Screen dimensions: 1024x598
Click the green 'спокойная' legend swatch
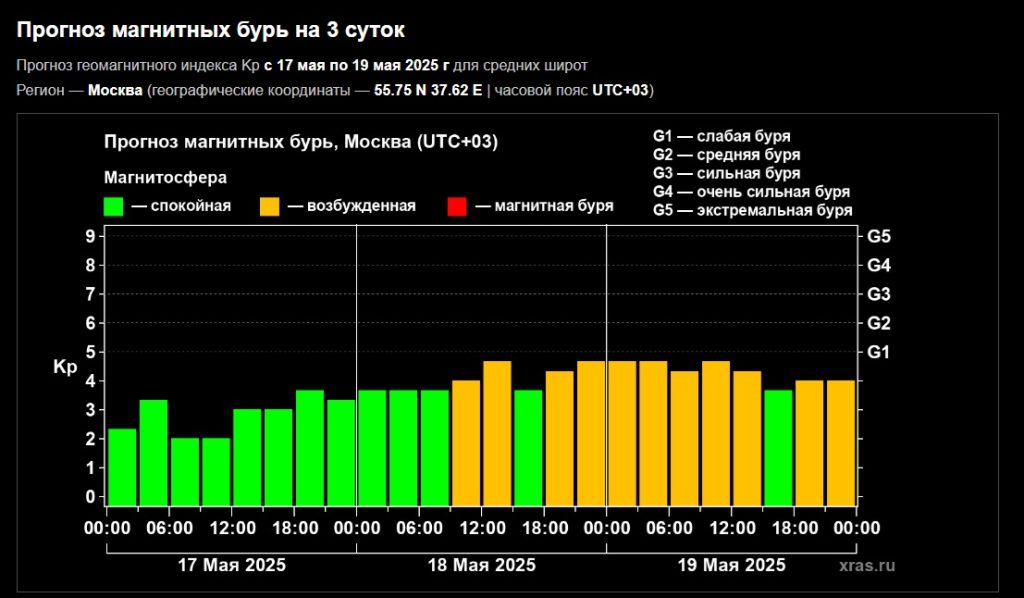[113, 207]
